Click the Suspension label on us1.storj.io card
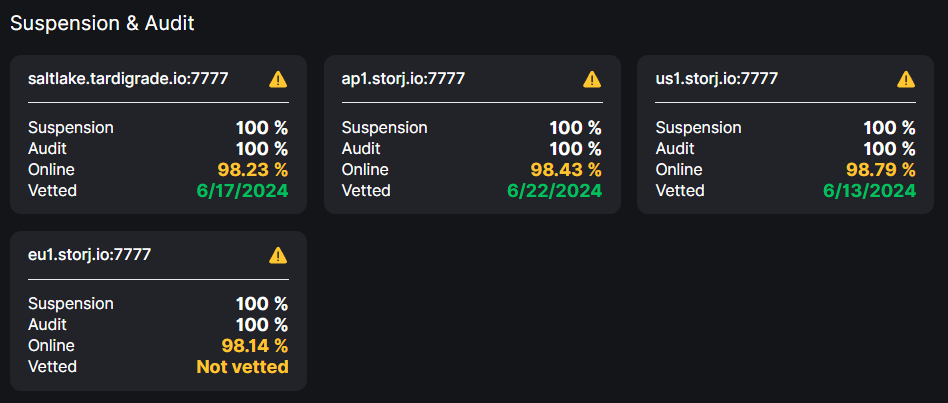 pos(698,128)
